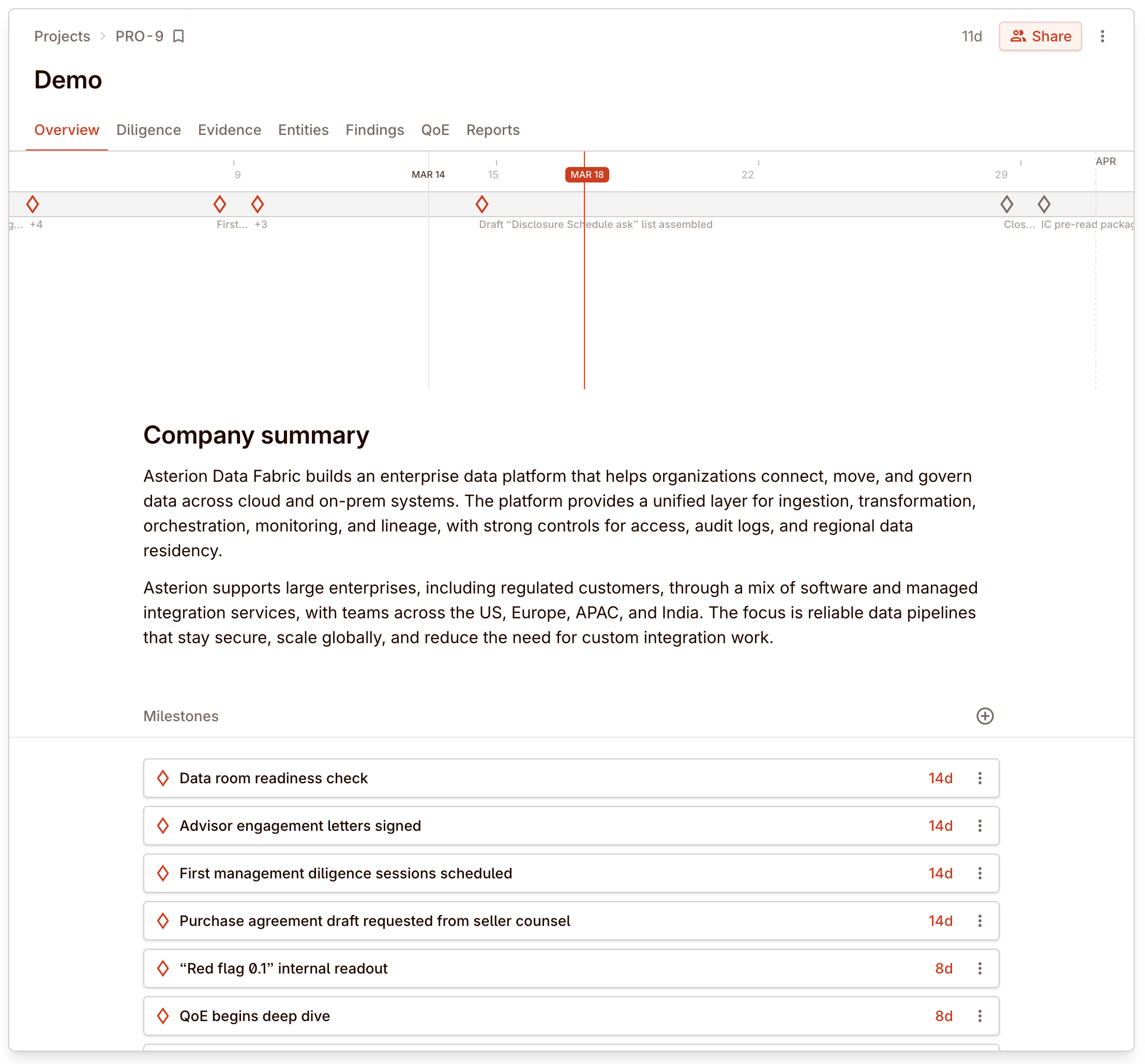Open the Reports tab
The height and width of the screenshot is (1064, 1145).
pyautogui.click(x=492, y=130)
